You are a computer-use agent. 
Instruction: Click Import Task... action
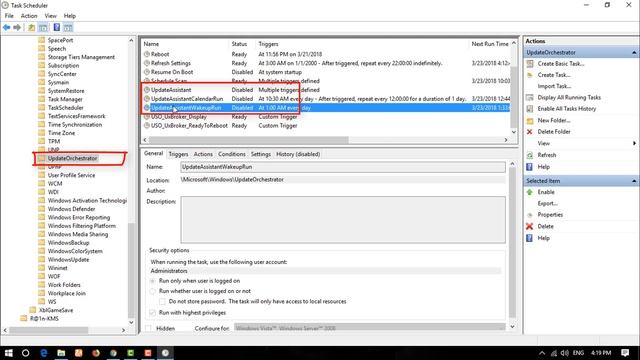click(x=554, y=86)
